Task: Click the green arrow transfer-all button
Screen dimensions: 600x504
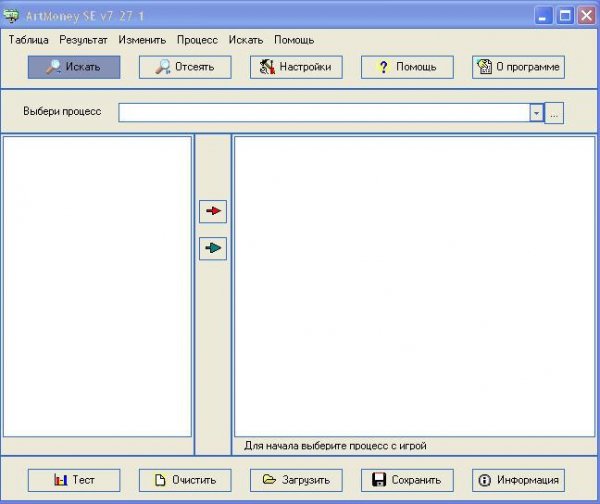Action: click(213, 248)
